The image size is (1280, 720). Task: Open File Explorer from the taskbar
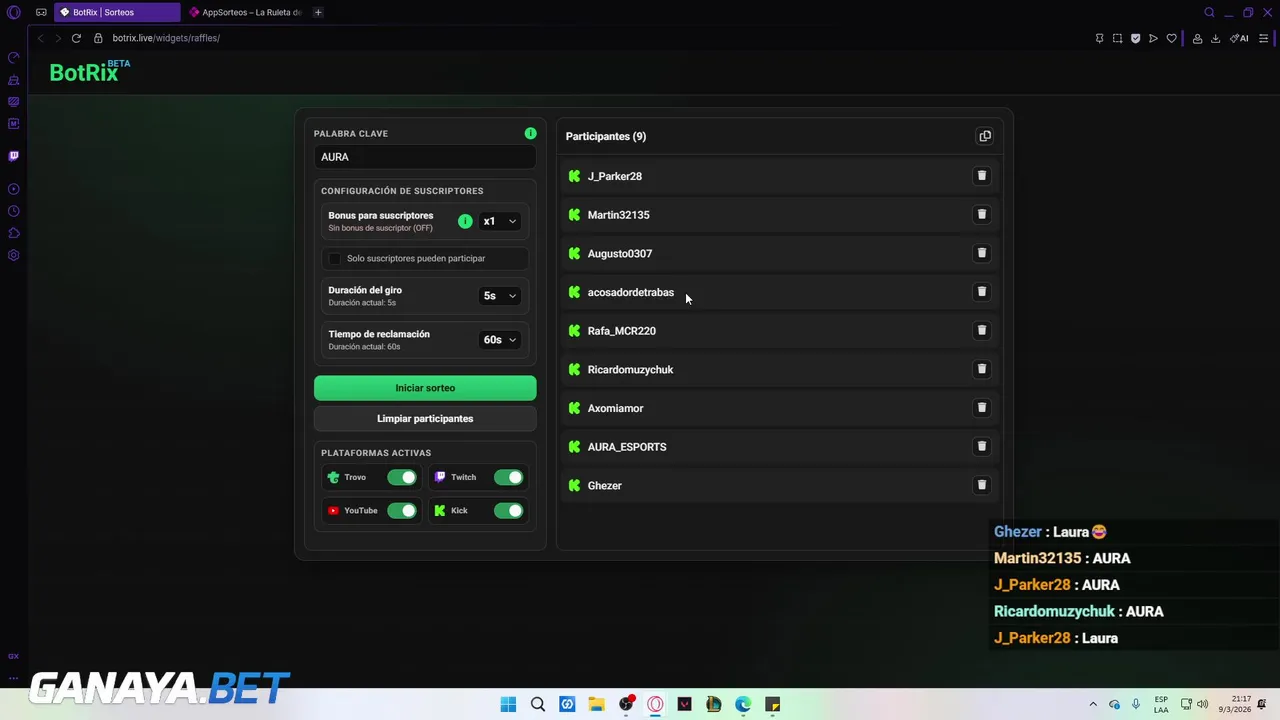pos(596,704)
